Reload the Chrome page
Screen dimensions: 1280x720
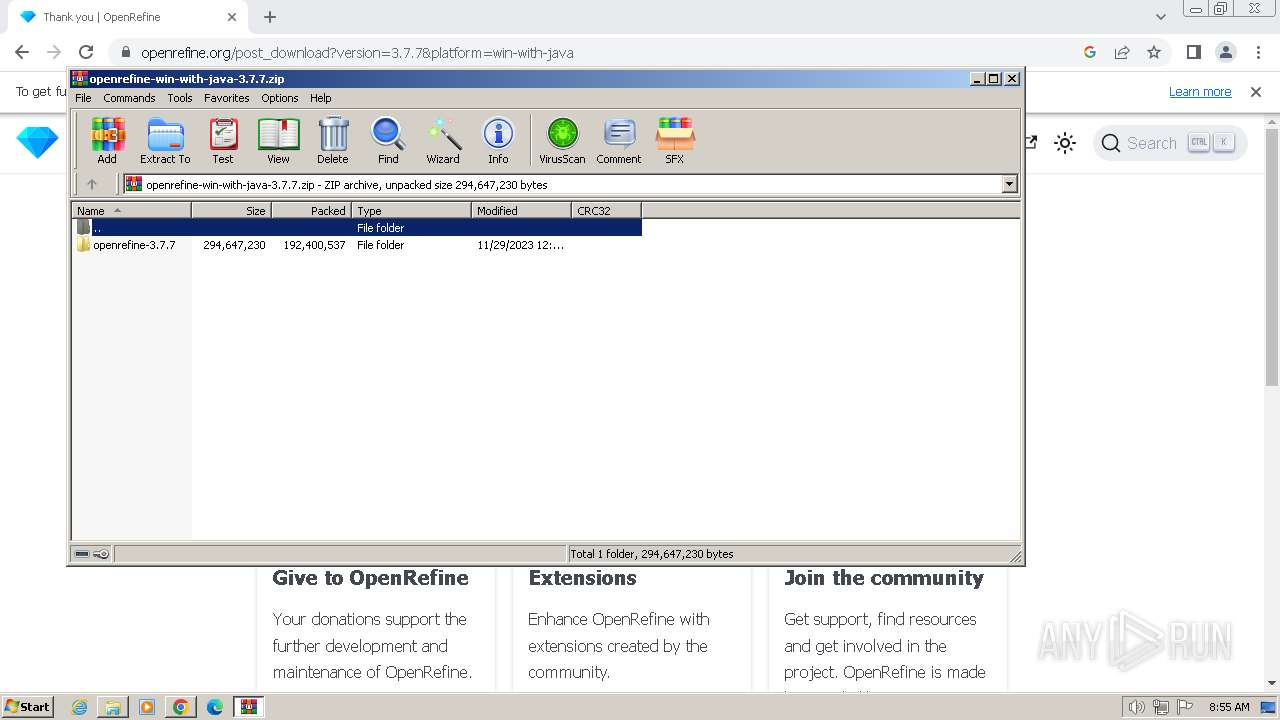point(86,52)
